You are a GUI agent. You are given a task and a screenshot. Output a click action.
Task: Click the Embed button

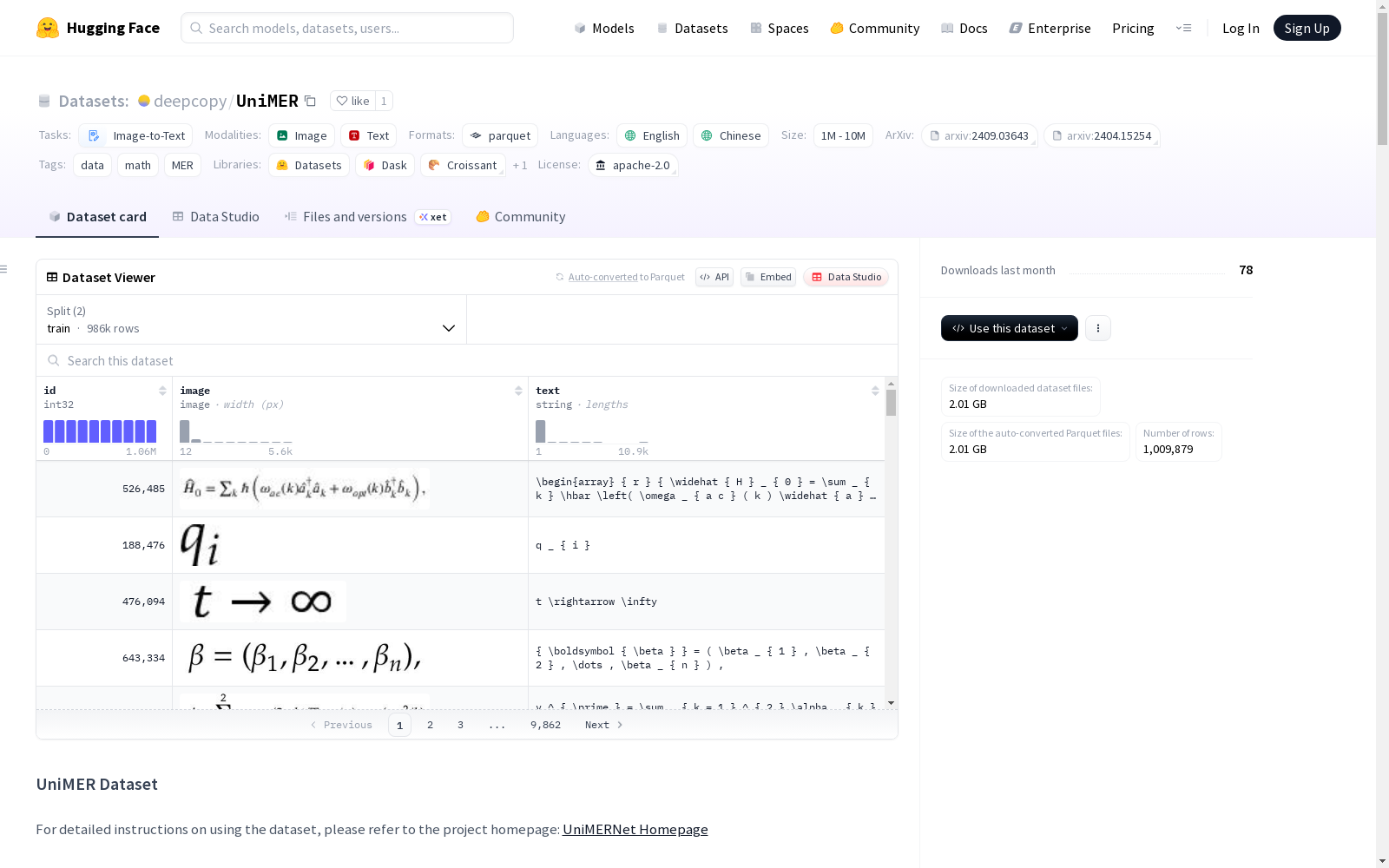click(768, 277)
